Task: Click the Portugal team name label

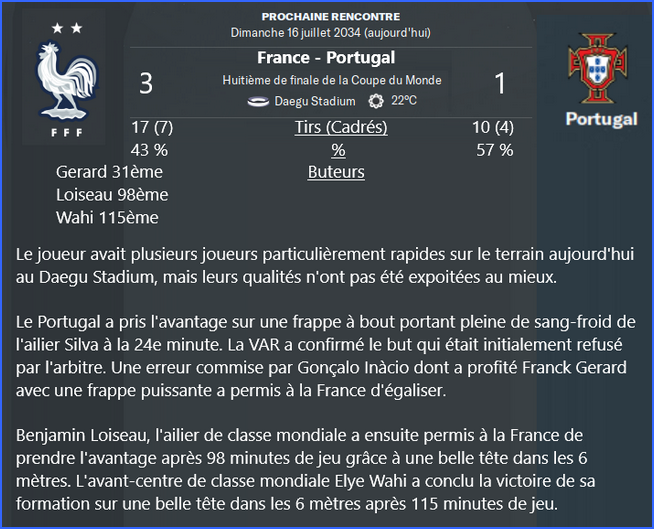Action: click(x=601, y=119)
